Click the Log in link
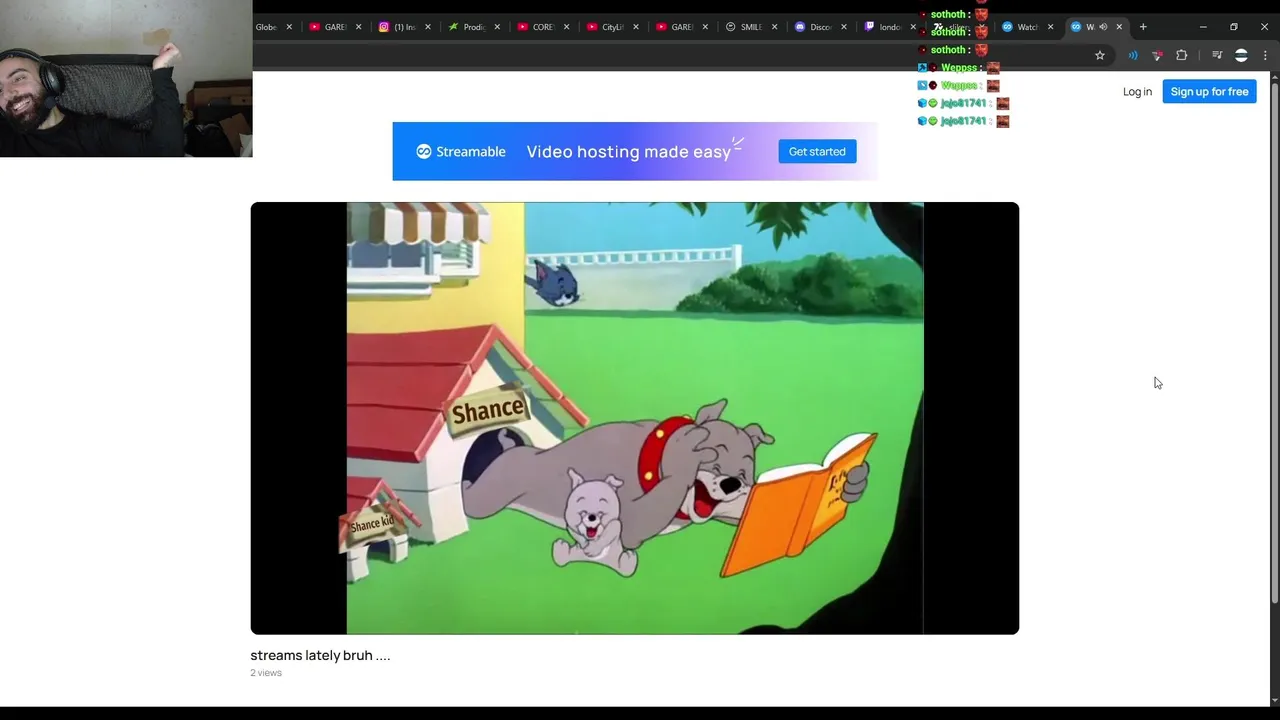The image size is (1280, 720). (x=1137, y=92)
